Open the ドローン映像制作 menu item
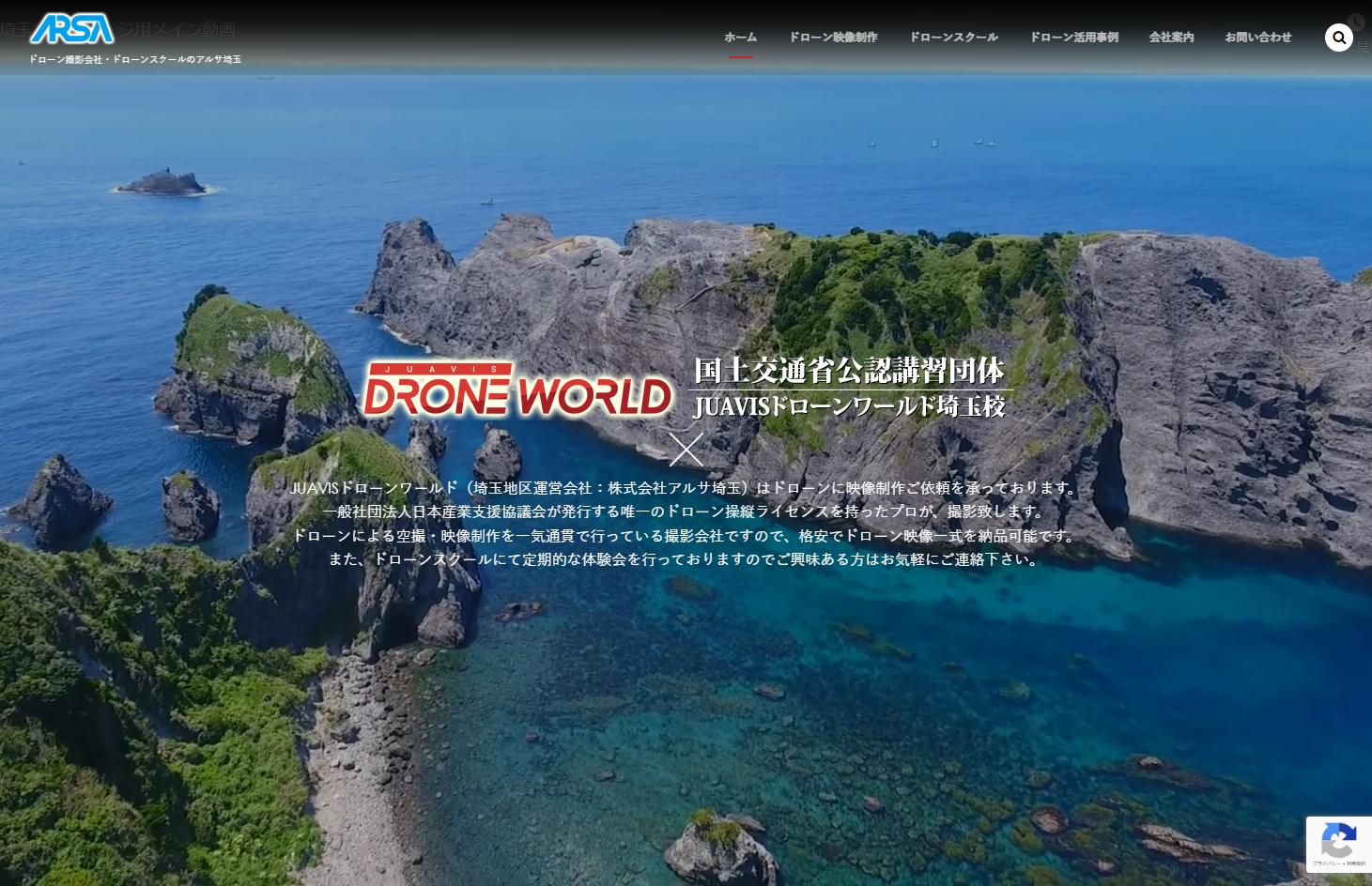This screenshot has height=886, width=1372. (833, 38)
